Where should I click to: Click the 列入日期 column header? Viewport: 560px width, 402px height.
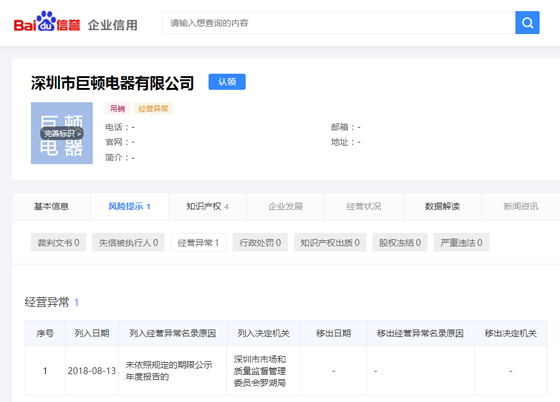[x=92, y=333]
